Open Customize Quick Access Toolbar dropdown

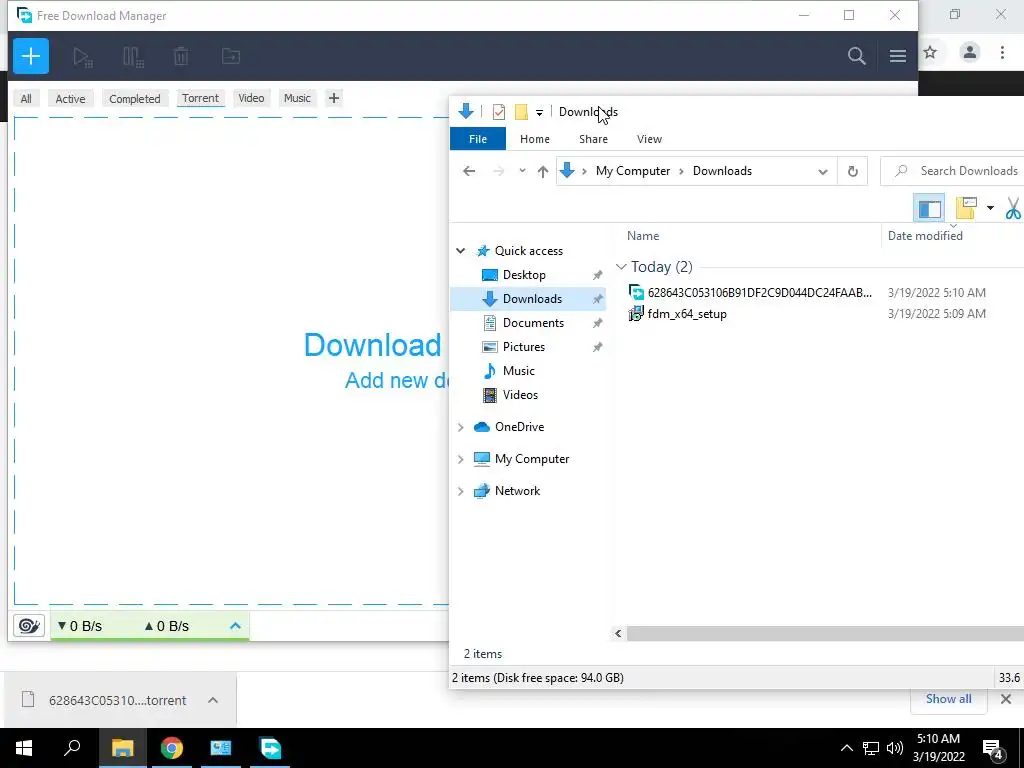[x=539, y=112]
